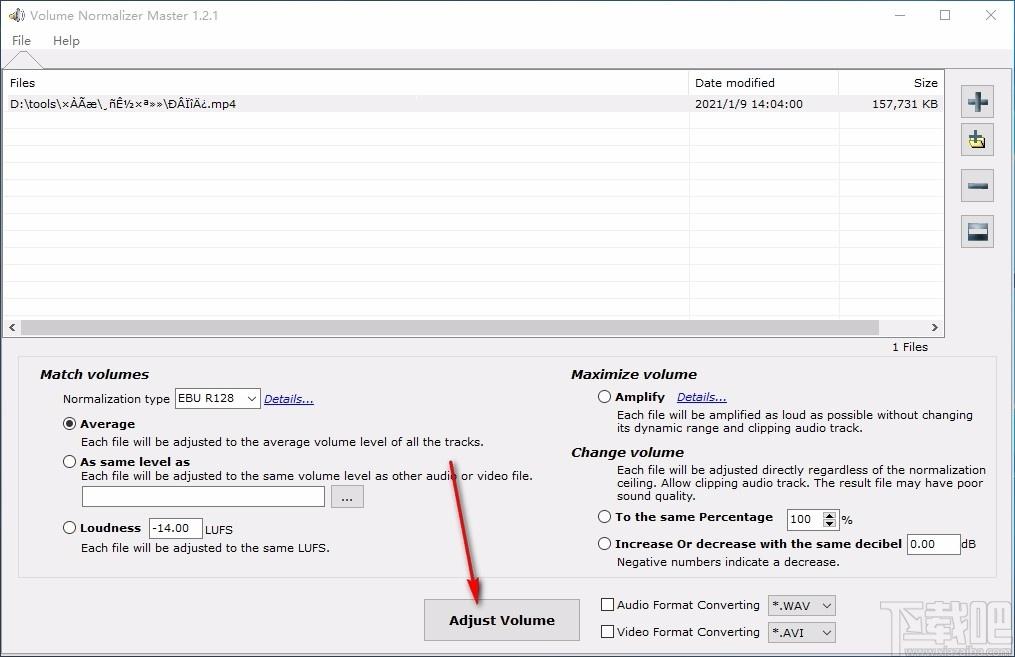Image resolution: width=1015 pixels, height=657 pixels.
Task: Select To the same Percentage option
Action: [x=604, y=517]
